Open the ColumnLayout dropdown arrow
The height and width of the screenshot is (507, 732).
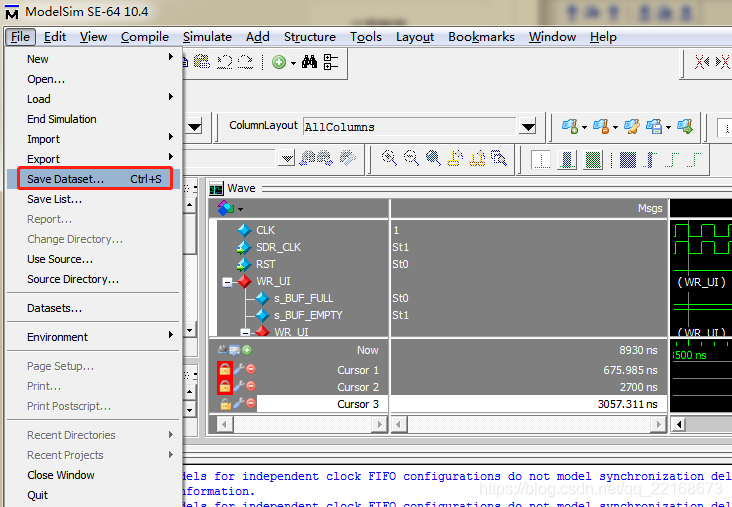(x=528, y=127)
